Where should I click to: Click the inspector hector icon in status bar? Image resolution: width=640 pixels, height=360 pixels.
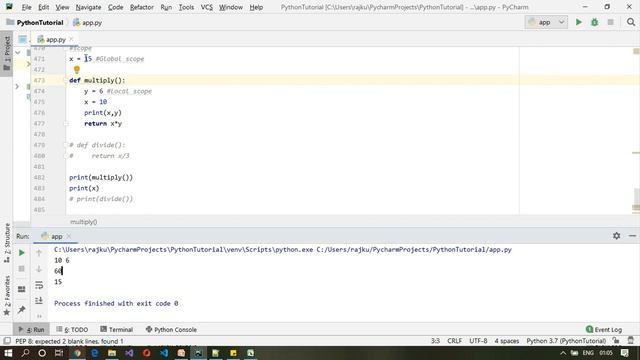[x=631, y=341]
